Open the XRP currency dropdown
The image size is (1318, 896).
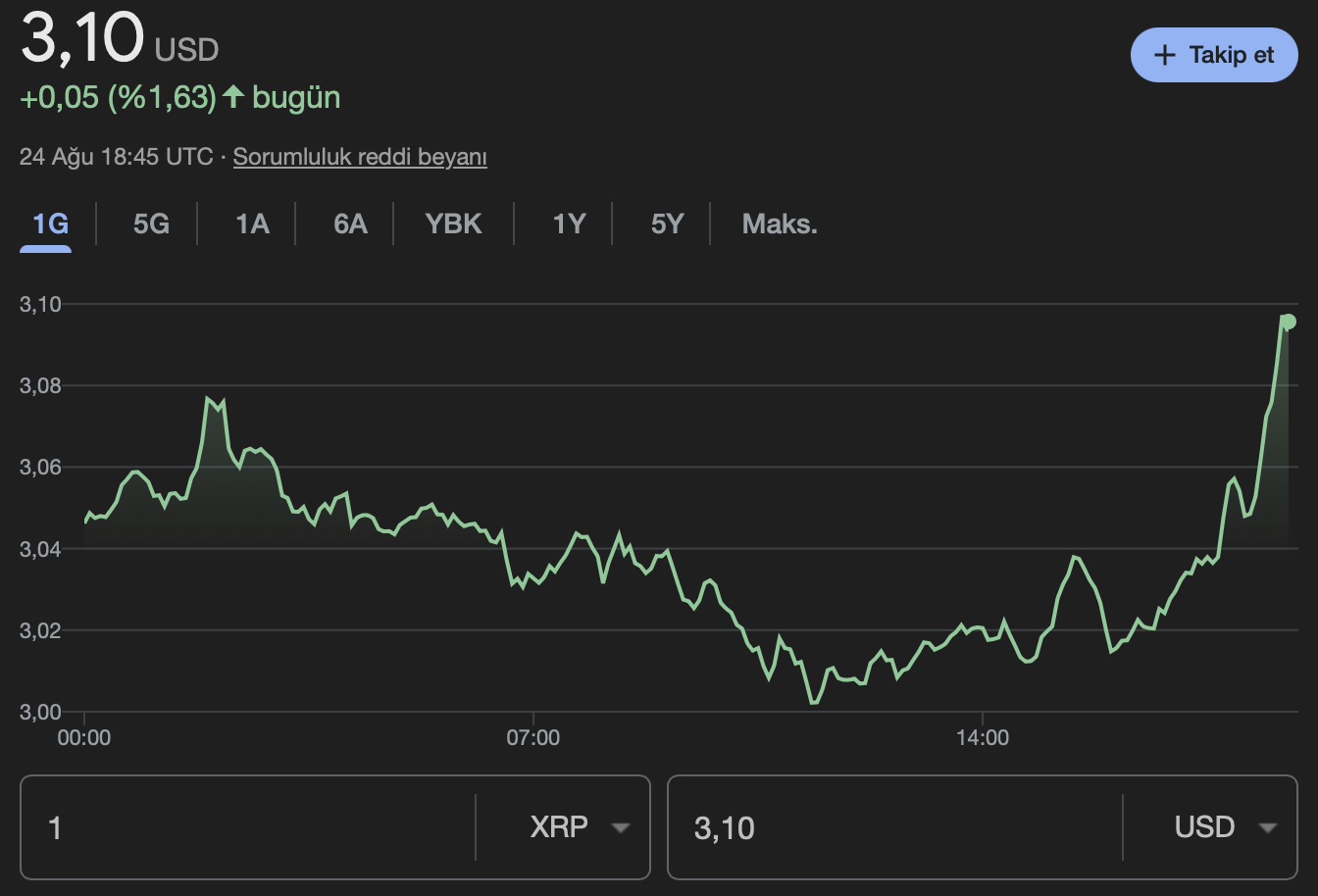[579, 827]
